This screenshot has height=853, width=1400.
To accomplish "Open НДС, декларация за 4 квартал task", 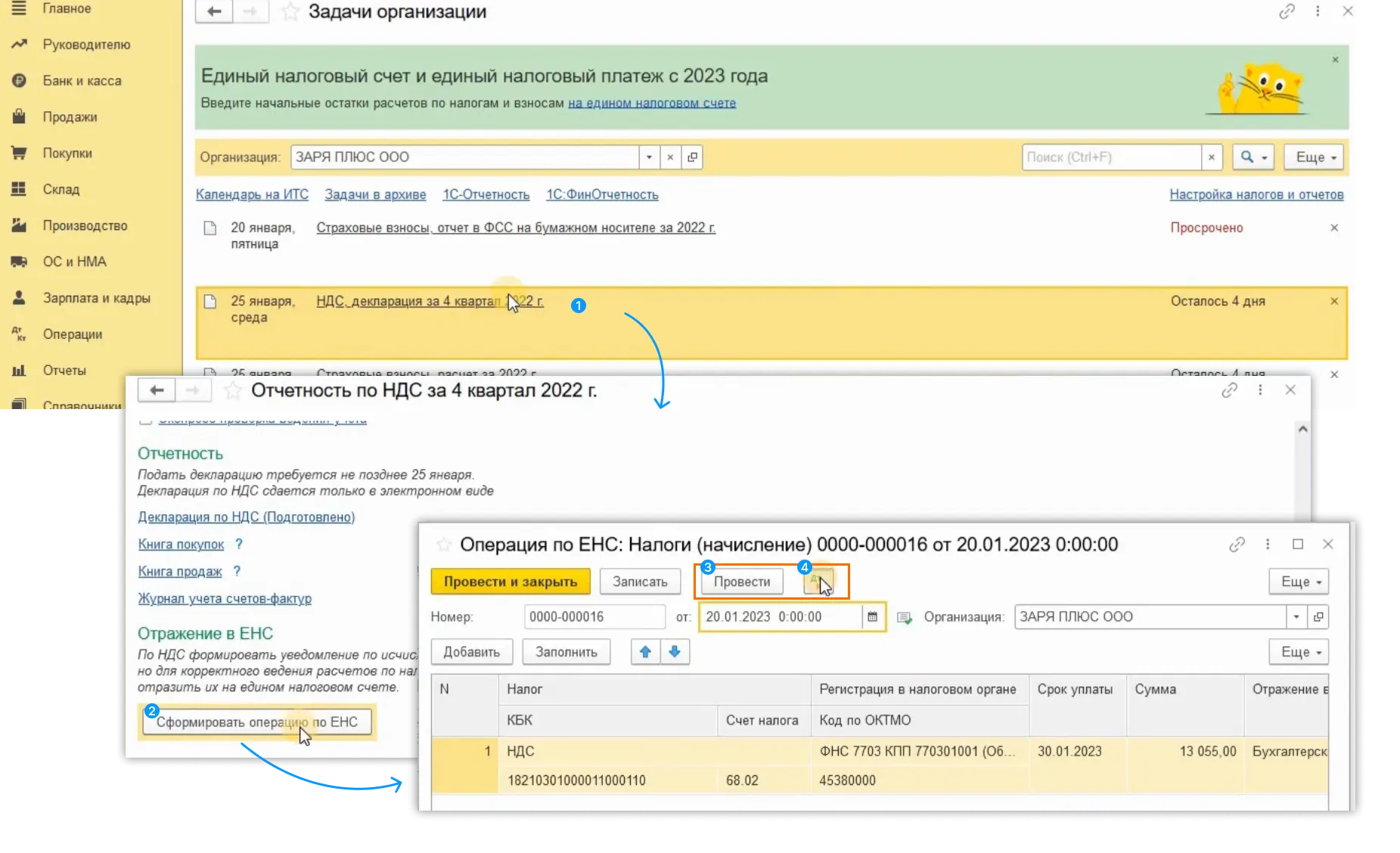I will tap(430, 301).
